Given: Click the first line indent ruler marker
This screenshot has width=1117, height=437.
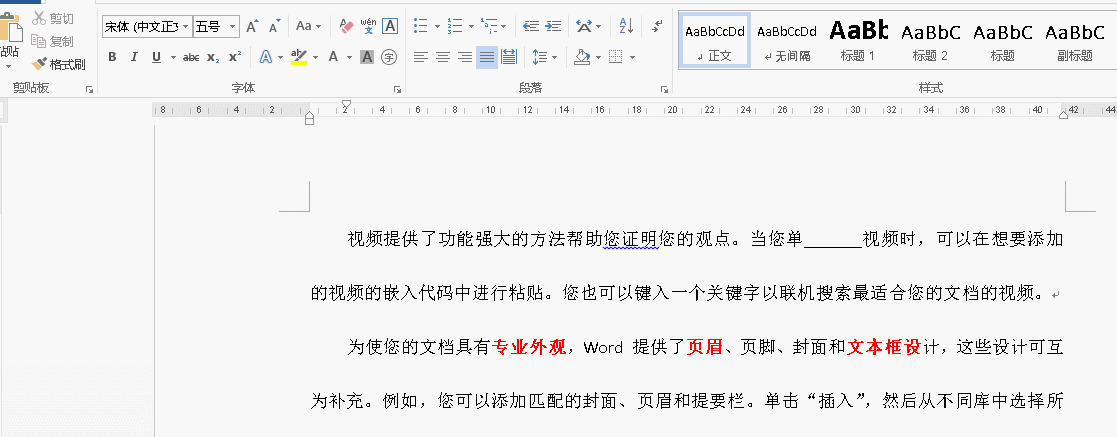Looking at the screenshot, I should tap(346, 106).
